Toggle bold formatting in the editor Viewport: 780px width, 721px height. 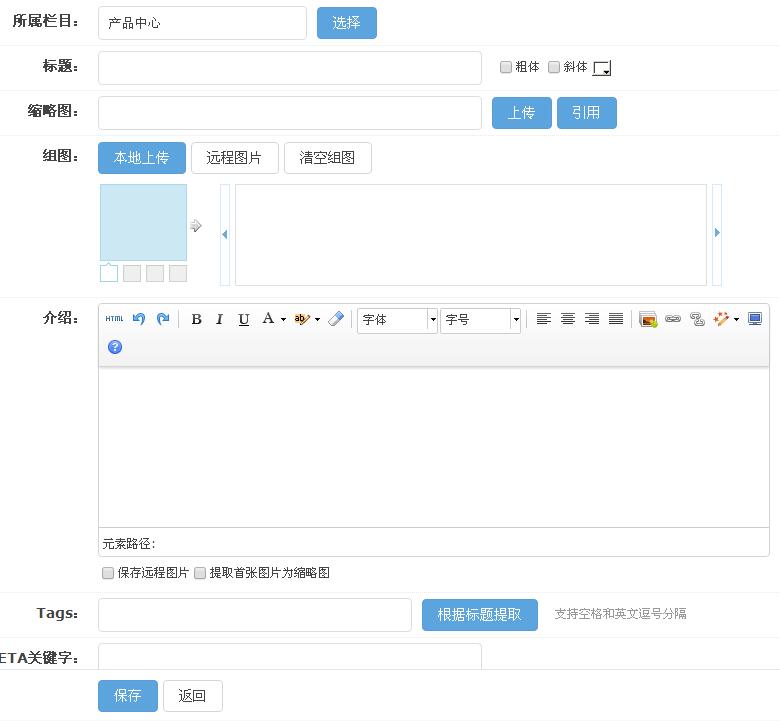pyautogui.click(x=196, y=319)
